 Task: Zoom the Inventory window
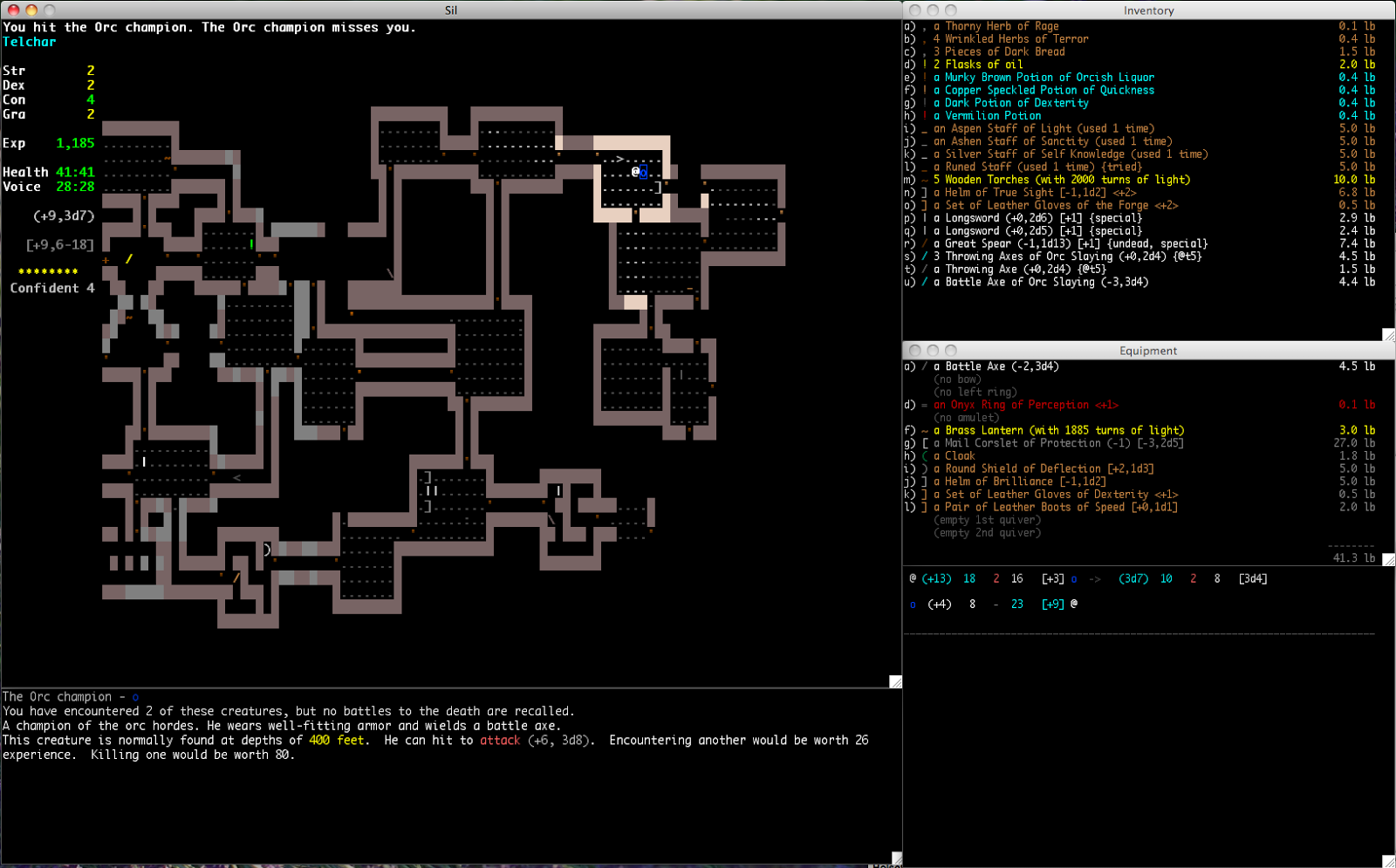click(x=951, y=10)
